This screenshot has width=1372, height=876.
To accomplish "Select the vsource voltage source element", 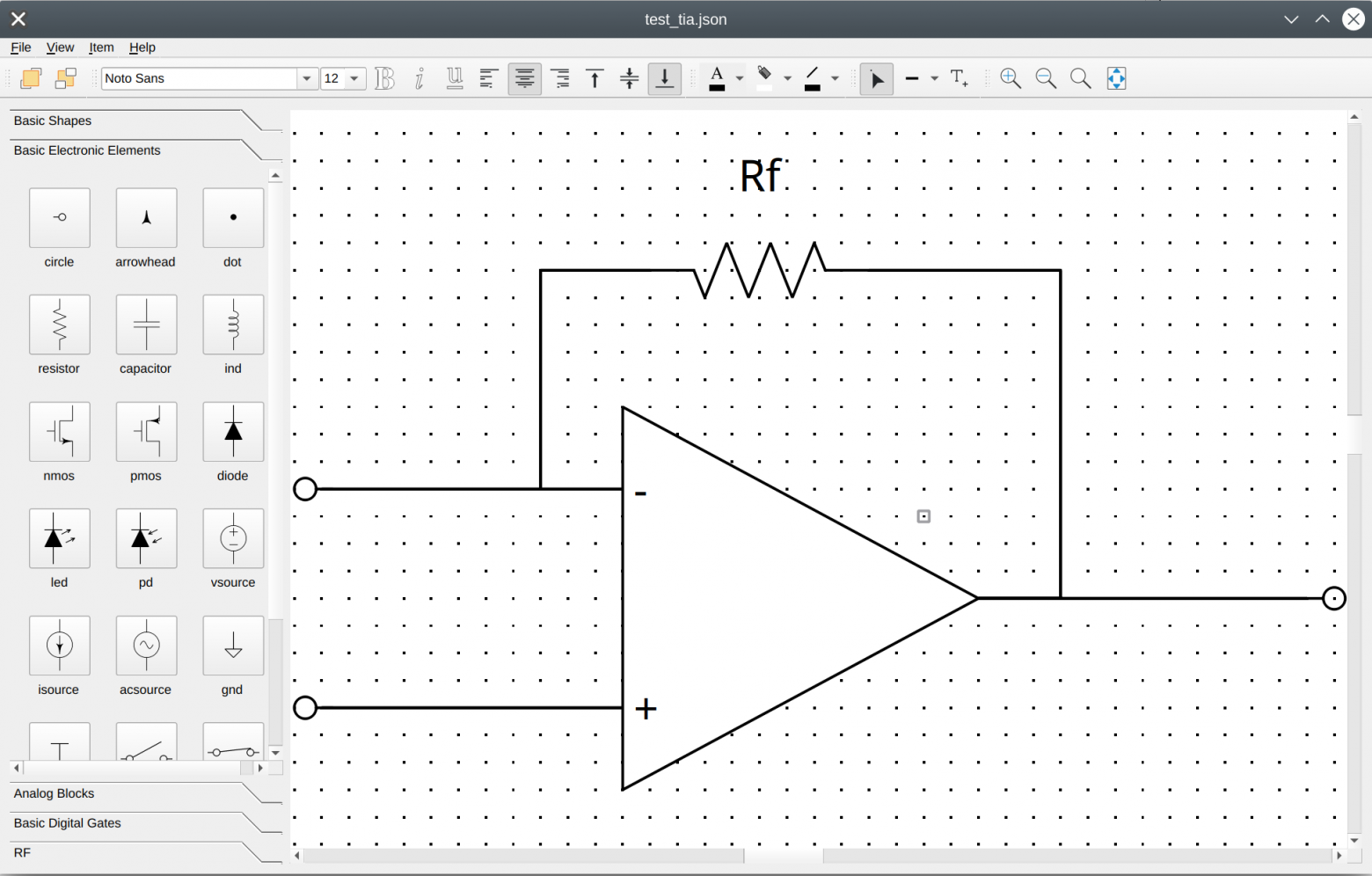I will pyautogui.click(x=233, y=538).
